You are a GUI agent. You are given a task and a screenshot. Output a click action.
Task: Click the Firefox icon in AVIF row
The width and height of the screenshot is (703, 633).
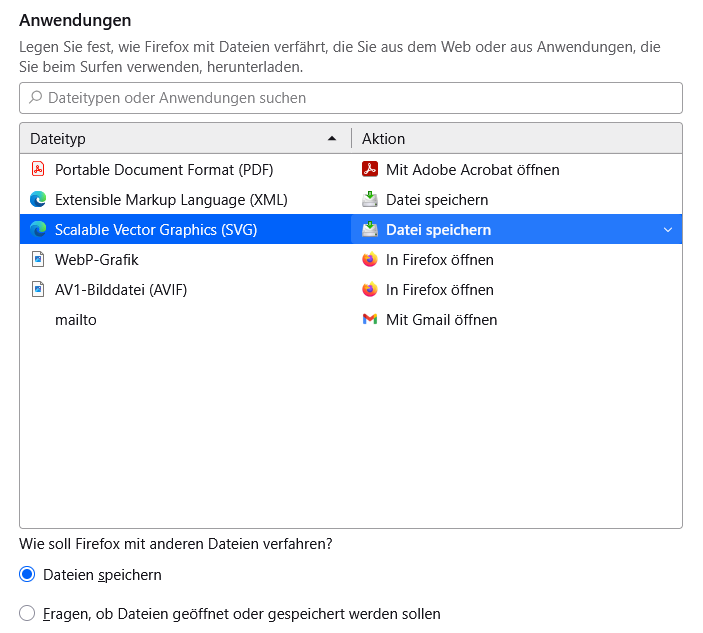370,290
